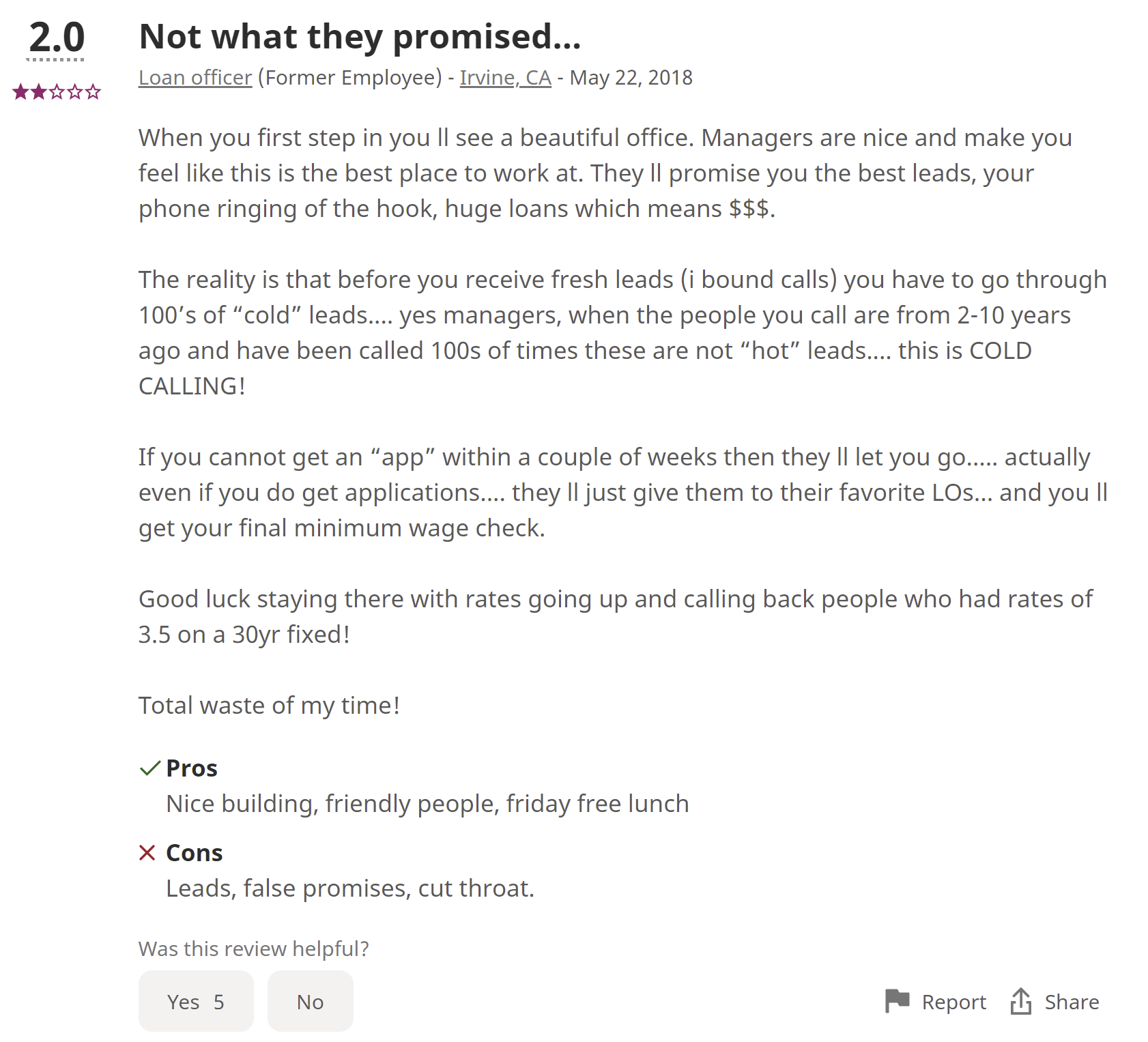This screenshot has width=1148, height=1042.
Task: Click the Pros heading
Action: click(192, 768)
